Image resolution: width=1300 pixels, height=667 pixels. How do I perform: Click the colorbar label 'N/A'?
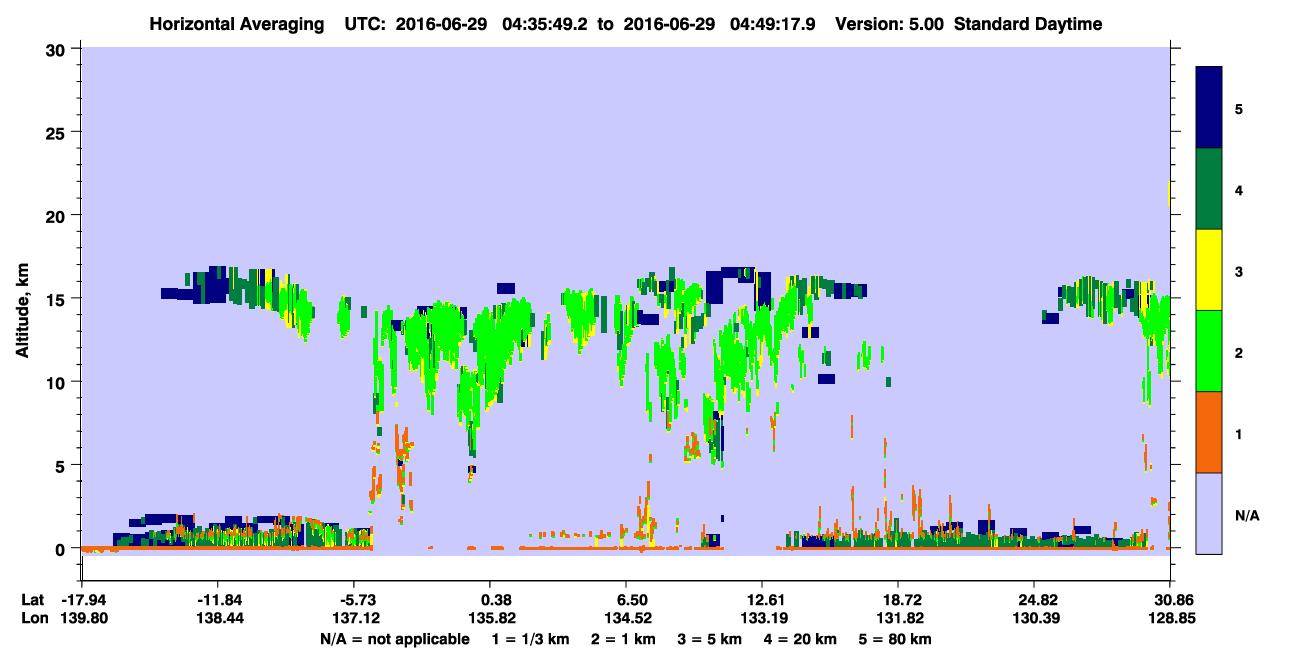click(x=1247, y=516)
